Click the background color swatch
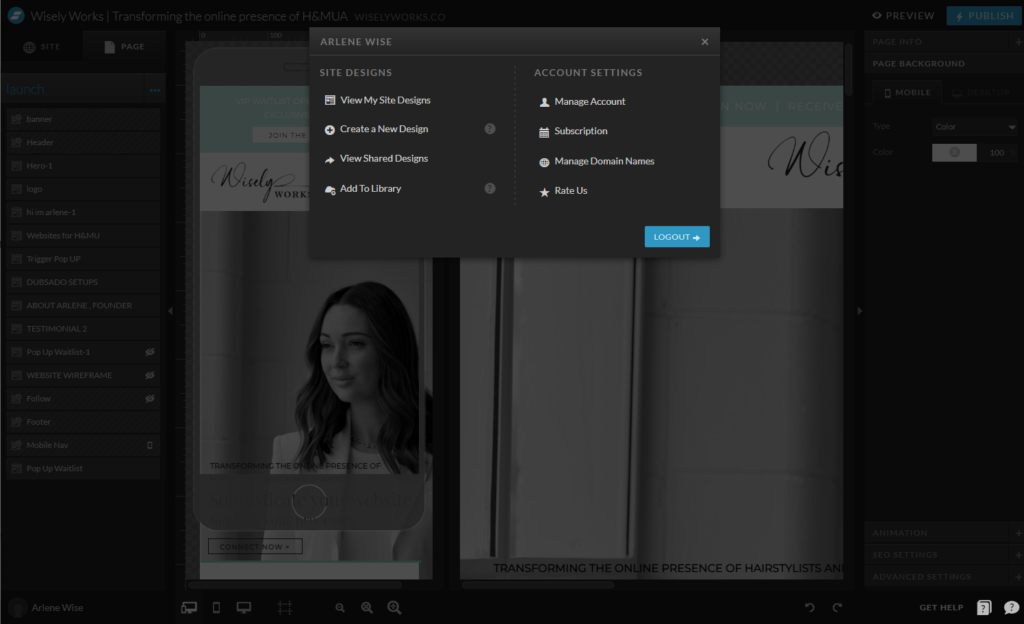The height and width of the screenshot is (624, 1024). point(954,152)
